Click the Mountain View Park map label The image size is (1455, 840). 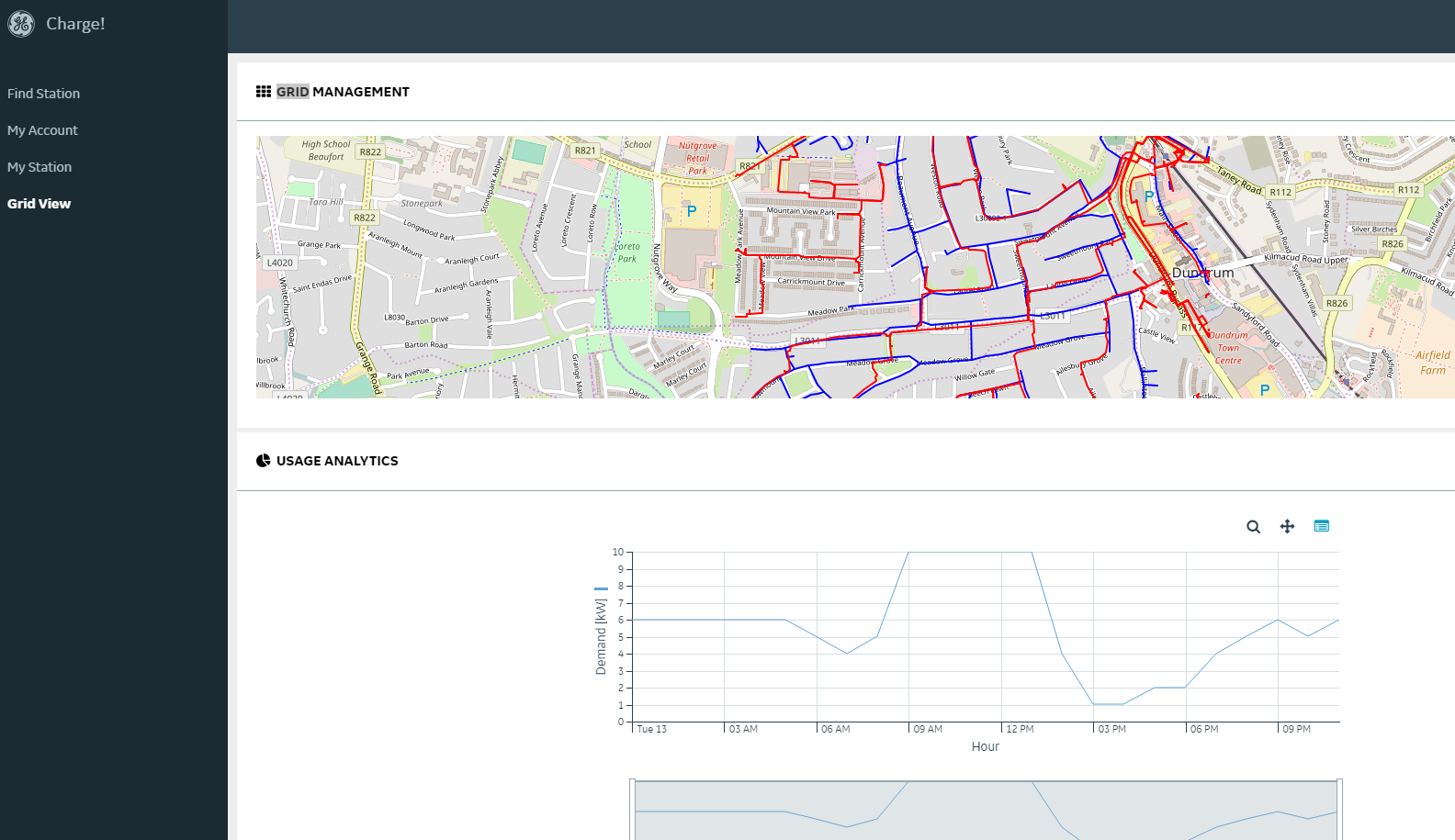tap(801, 211)
